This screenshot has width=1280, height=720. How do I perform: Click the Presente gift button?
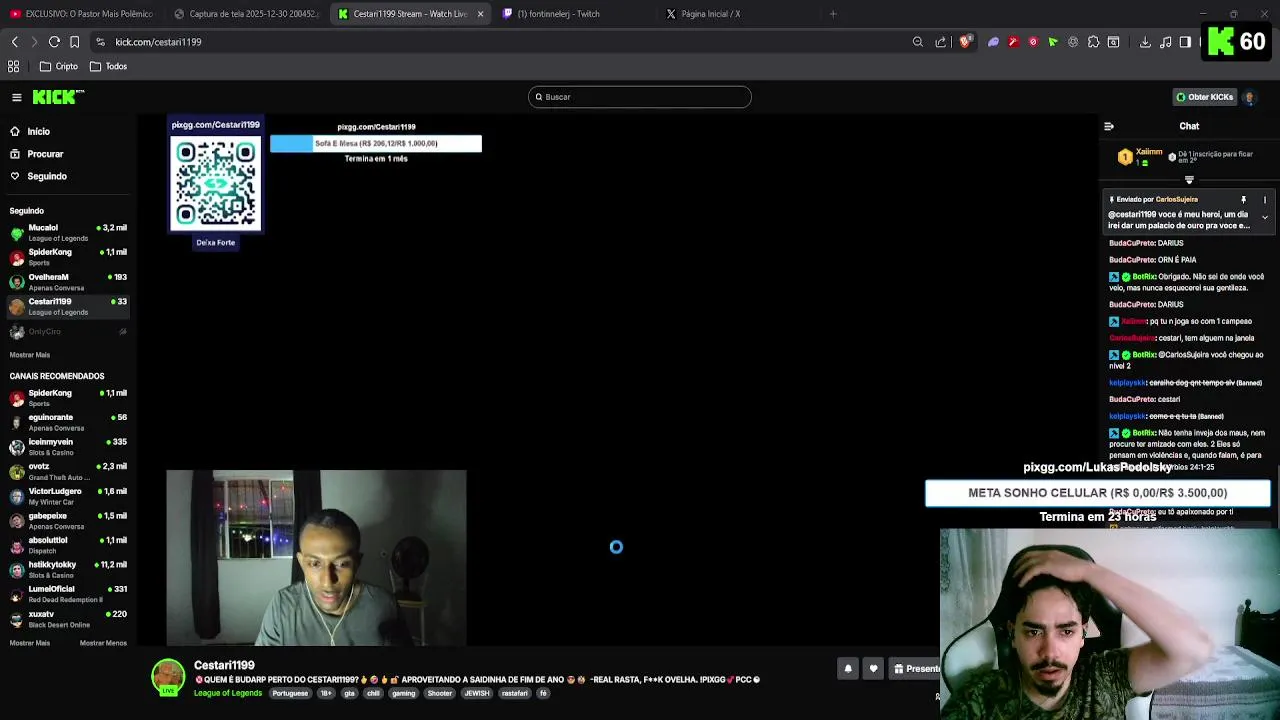pyautogui.click(x=915, y=669)
